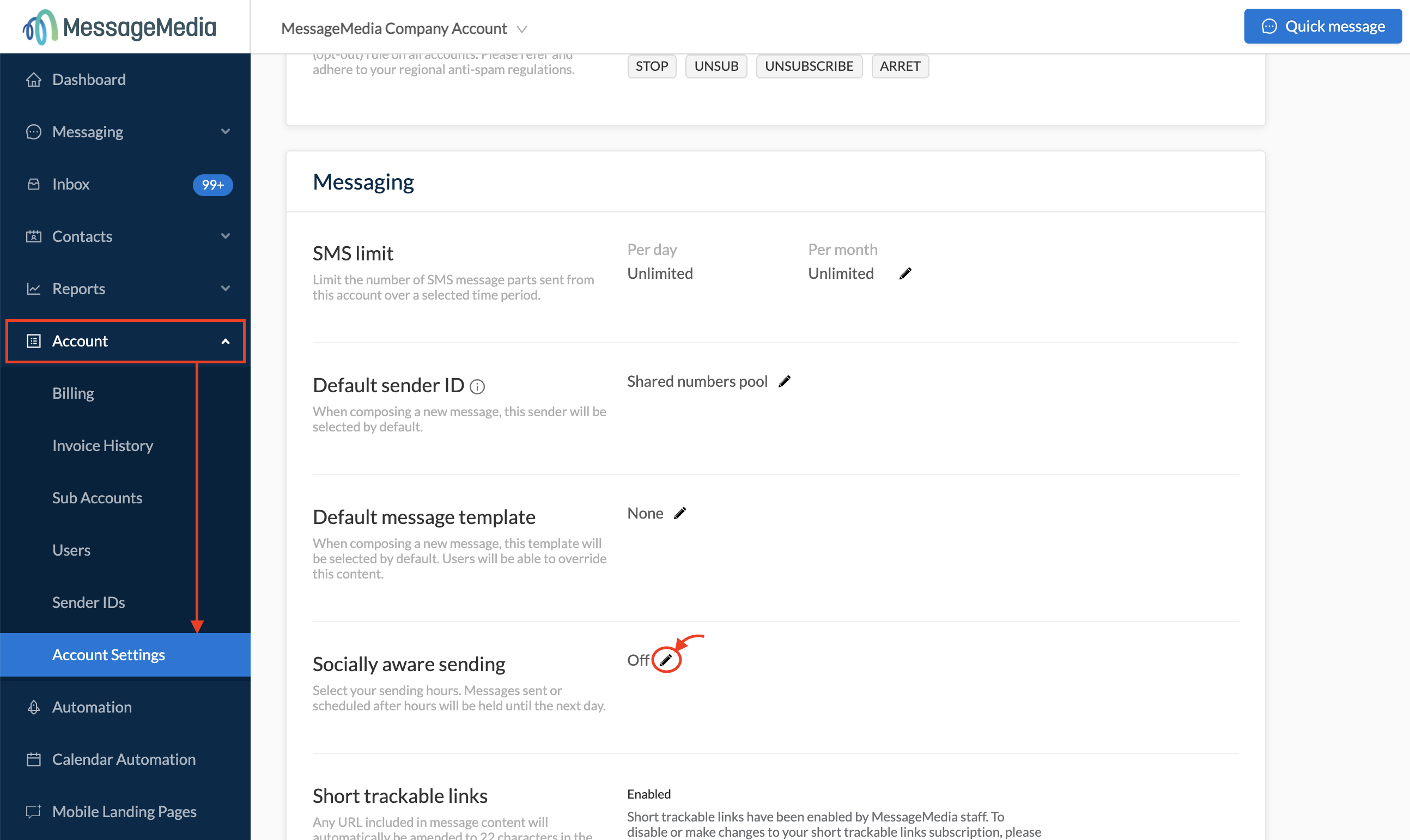The height and width of the screenshot is (840, 1410).
Task: Open Dashboard from the sidebar
Action: (x=89, y=80)
